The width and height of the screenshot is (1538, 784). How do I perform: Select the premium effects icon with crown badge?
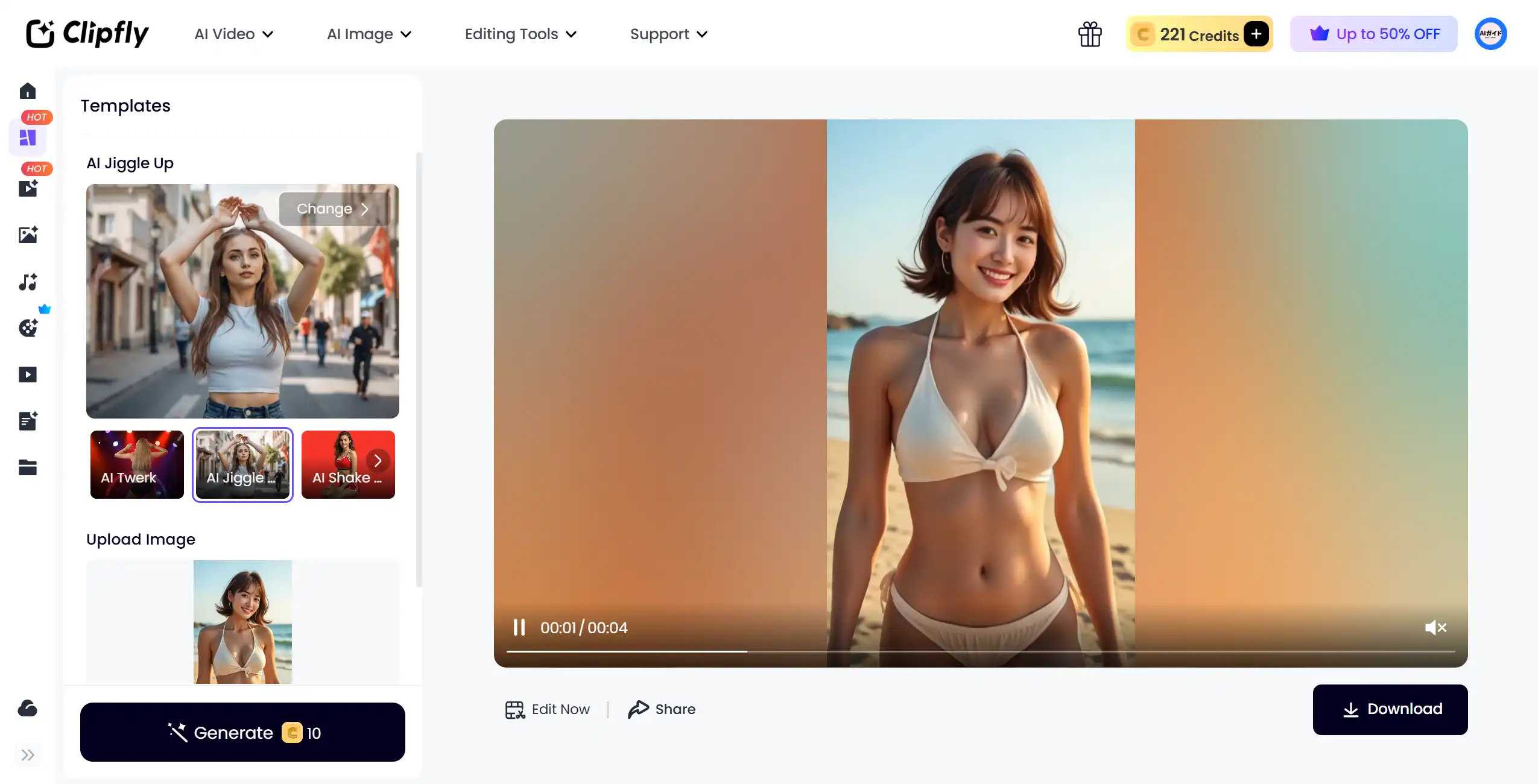pyautogui.click(x=28, y=328)
